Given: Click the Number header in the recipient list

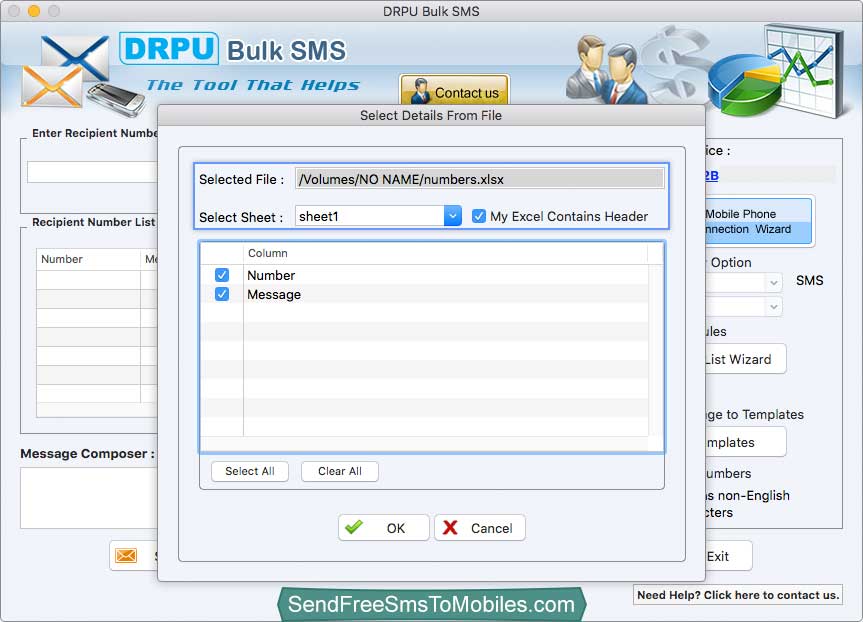Looking at the screenshot, I should pos(88,259).
